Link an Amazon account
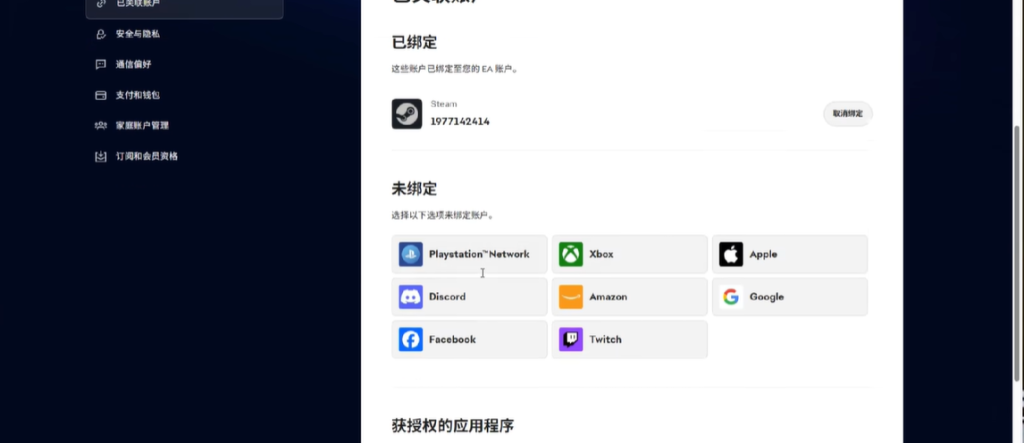This screenshot has height=443, width=1024. pyautogui.click(x=630, y=297)
